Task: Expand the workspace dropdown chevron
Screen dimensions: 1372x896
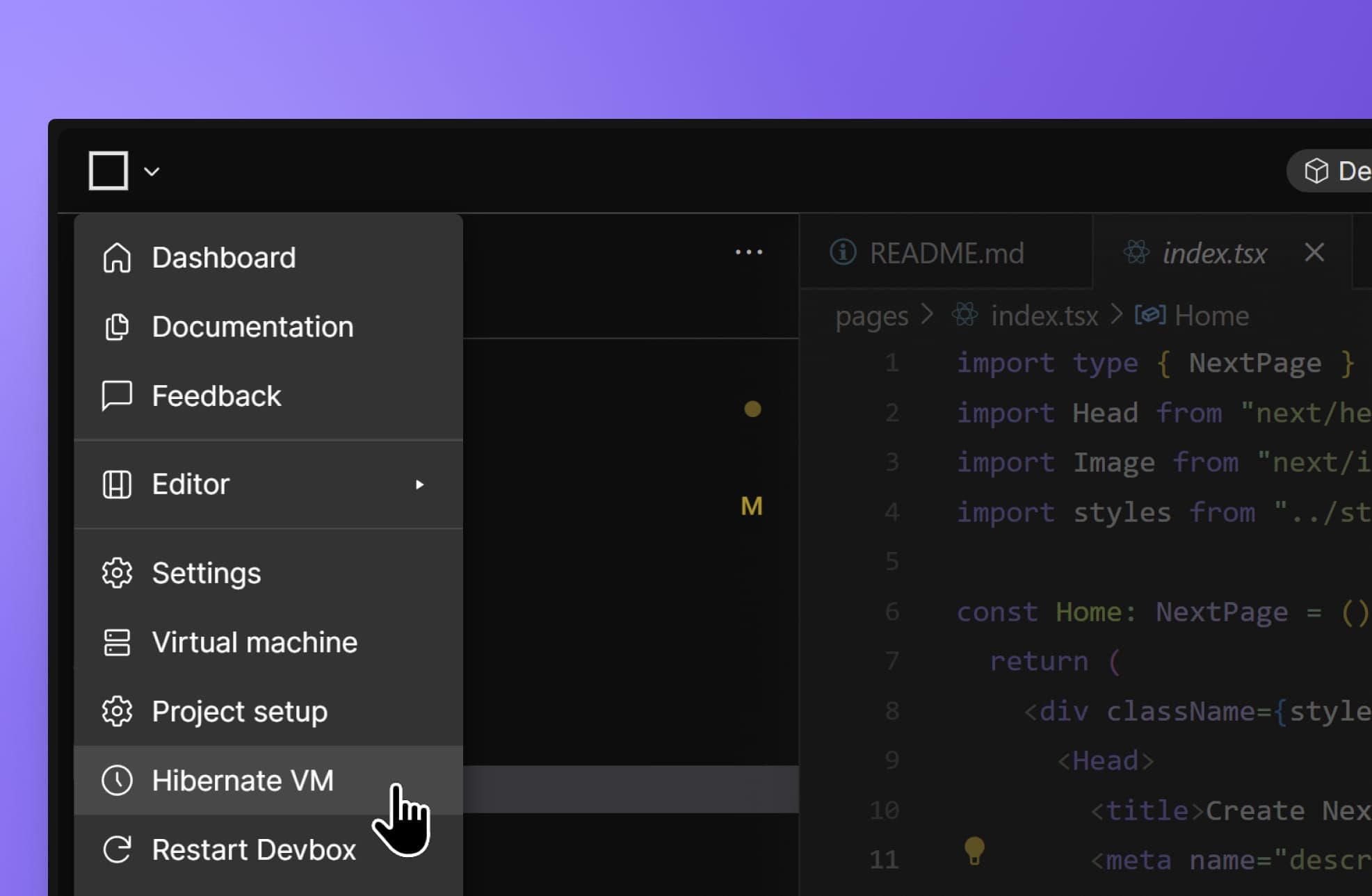Action: (x=152, y=171)
